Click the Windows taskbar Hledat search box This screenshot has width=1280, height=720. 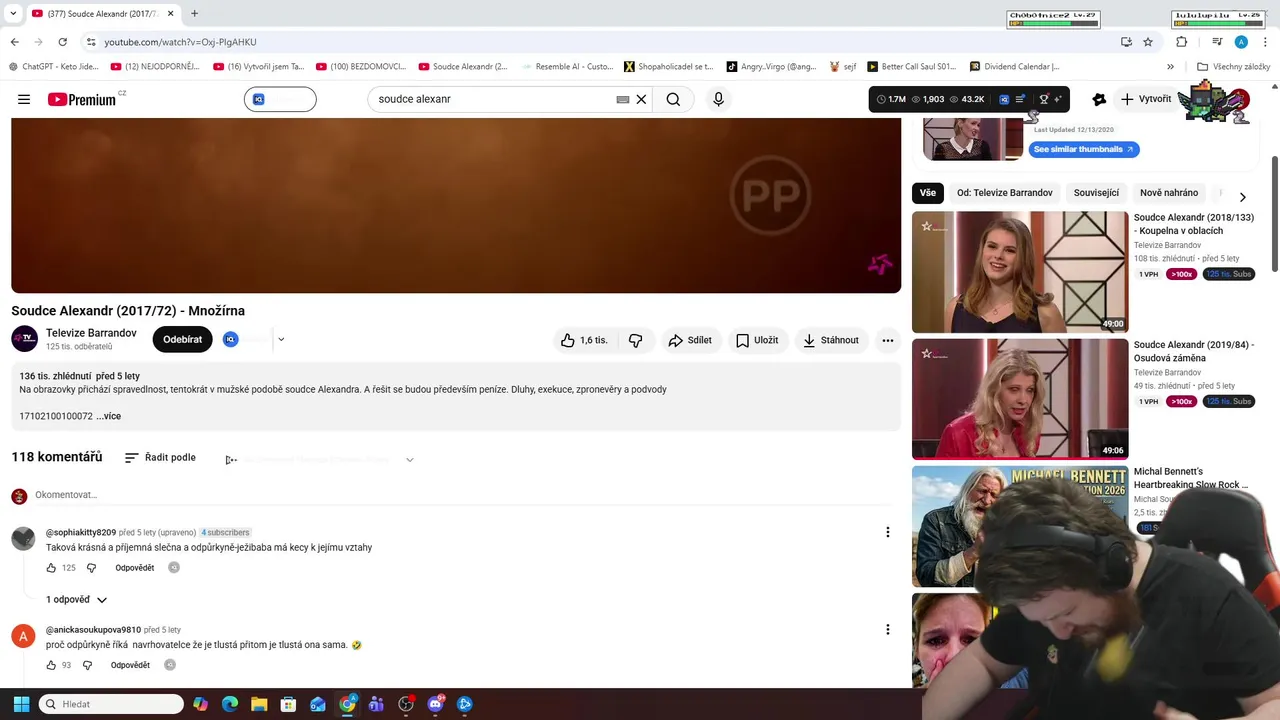click(111, 704)
